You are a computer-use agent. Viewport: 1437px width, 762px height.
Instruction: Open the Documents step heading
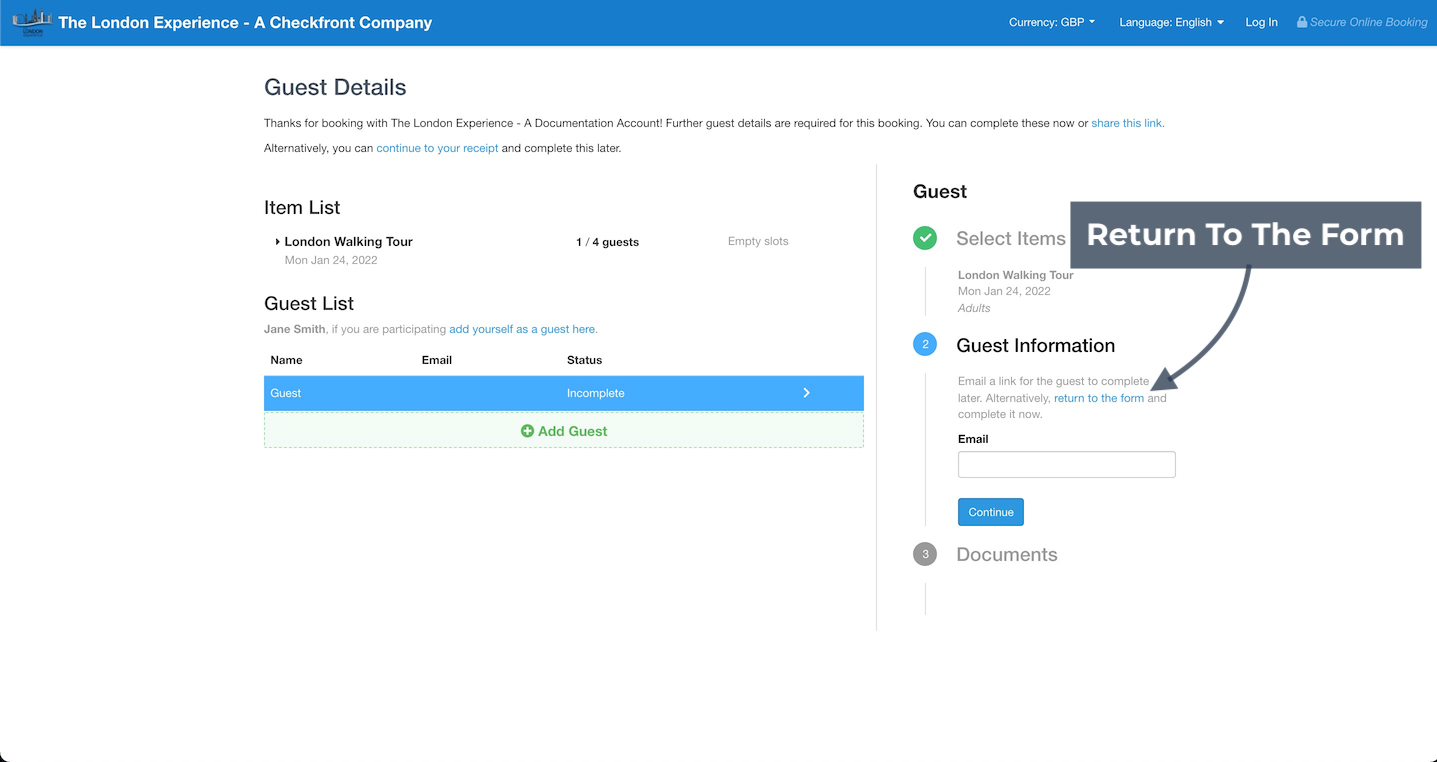tap(1007, 555)
